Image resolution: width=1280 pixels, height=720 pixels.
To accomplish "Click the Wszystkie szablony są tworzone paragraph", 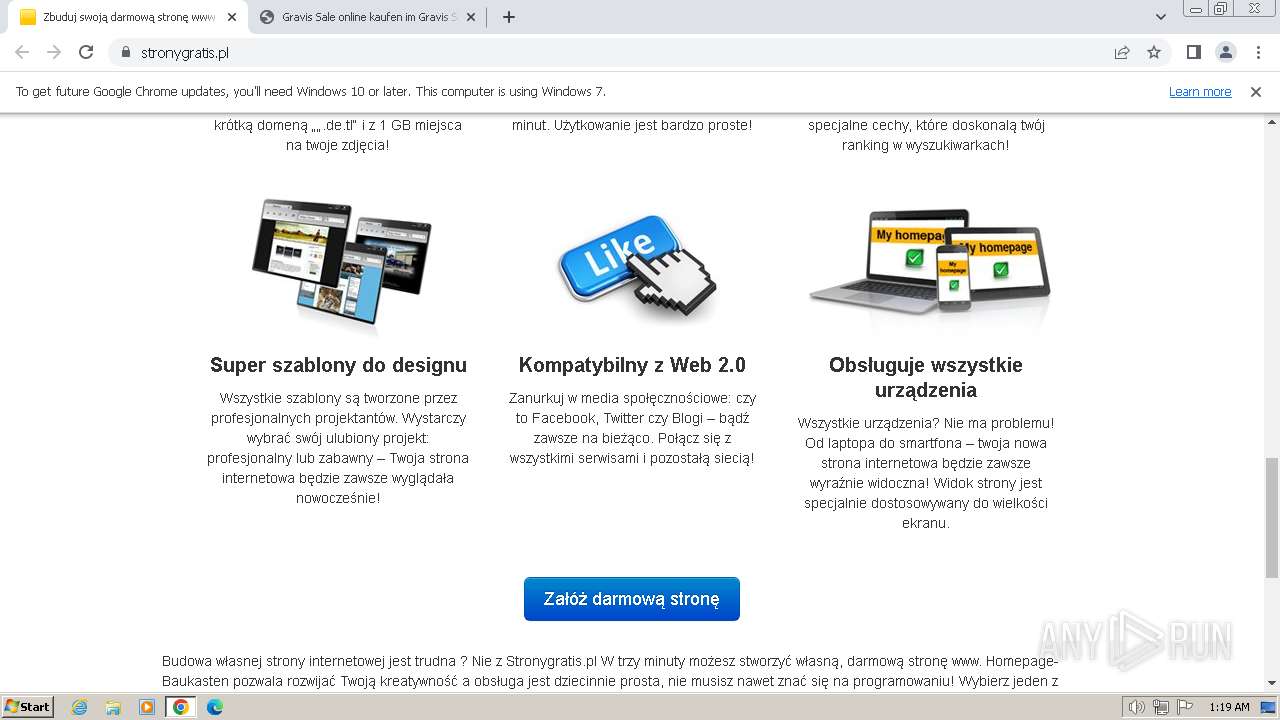I will pyautogui.click(x=338, y=448).
